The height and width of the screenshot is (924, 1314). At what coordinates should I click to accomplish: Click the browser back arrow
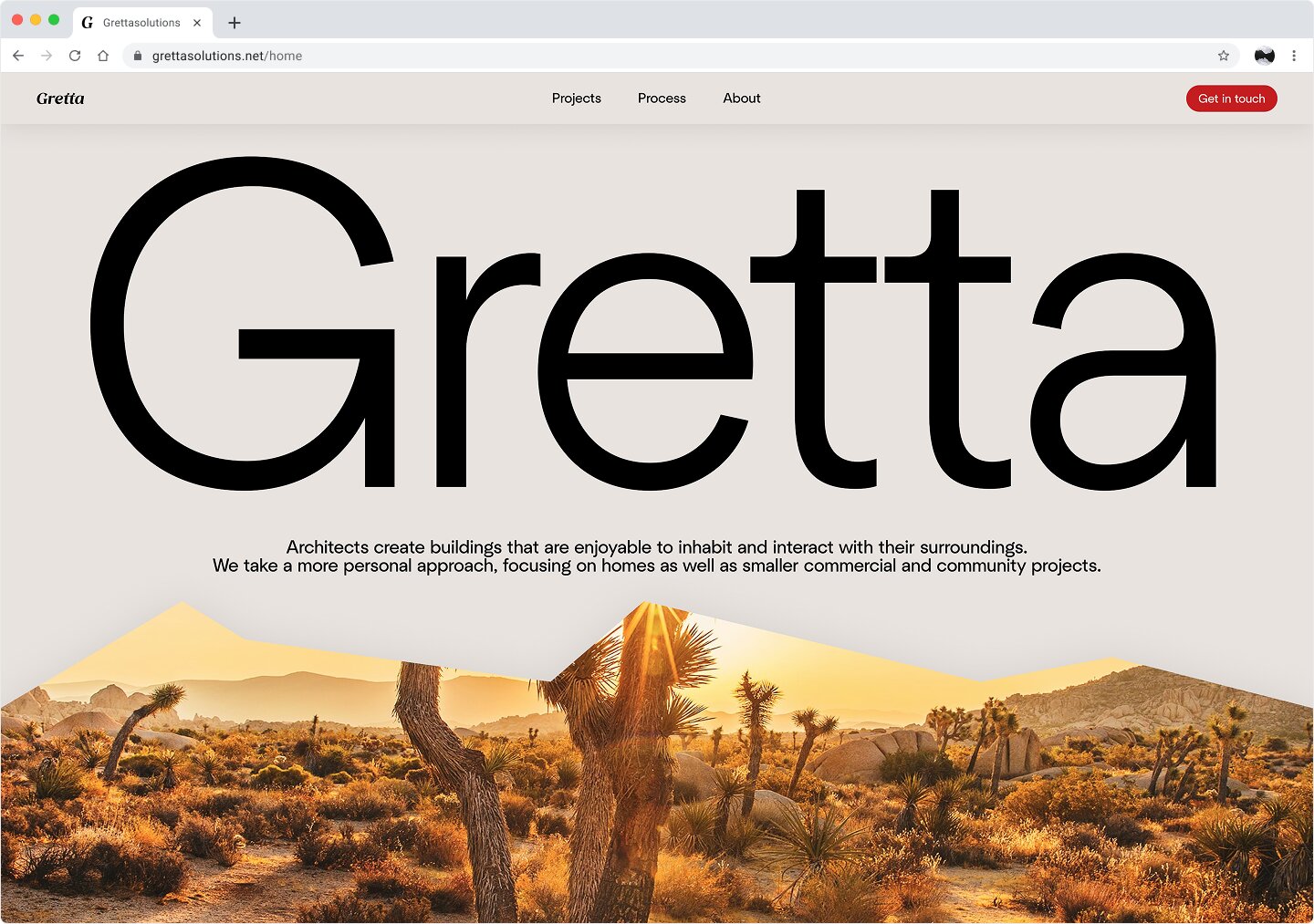(x=18, y=56)
